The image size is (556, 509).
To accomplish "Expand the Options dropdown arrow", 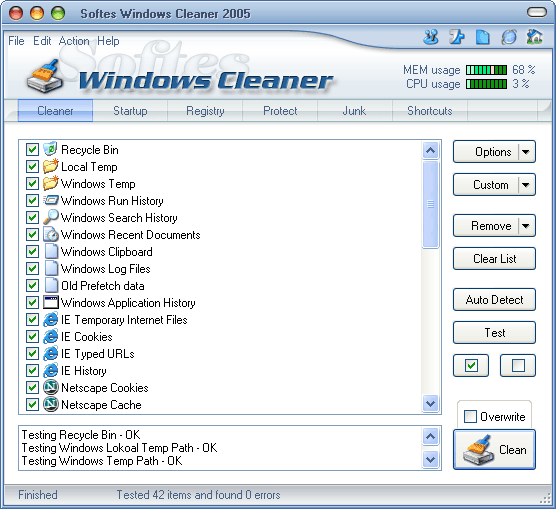I will (526, 152).
